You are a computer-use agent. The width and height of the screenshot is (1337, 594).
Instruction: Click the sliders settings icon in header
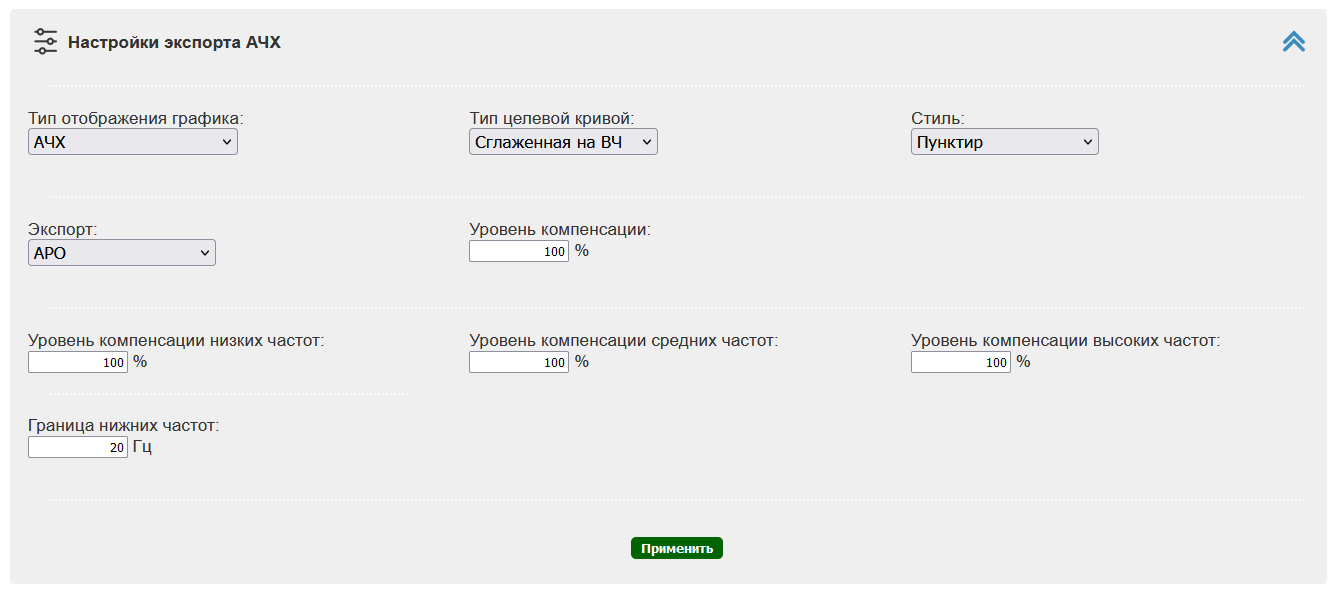pos(46,42)
